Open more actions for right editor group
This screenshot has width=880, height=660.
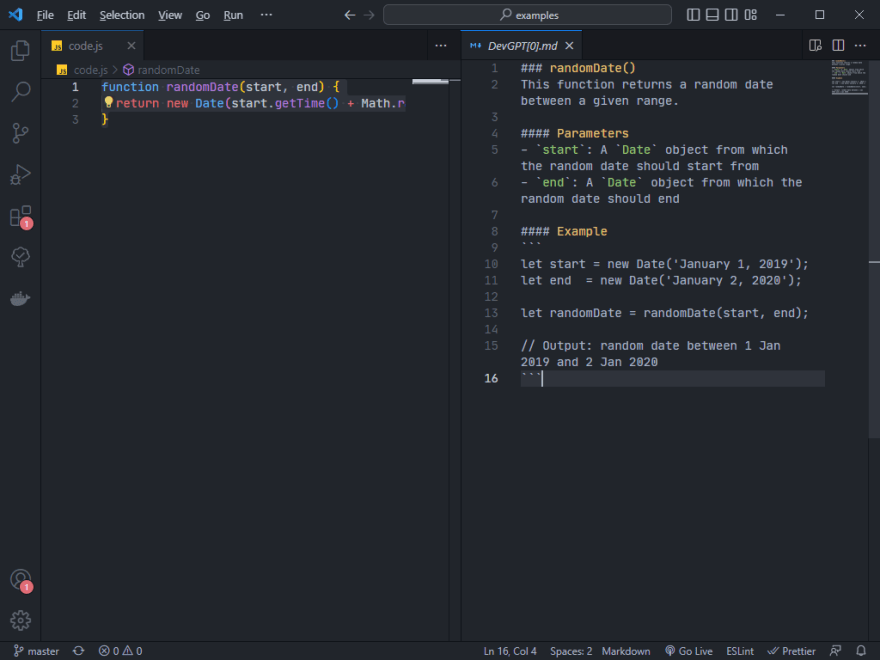click(860, 45)
